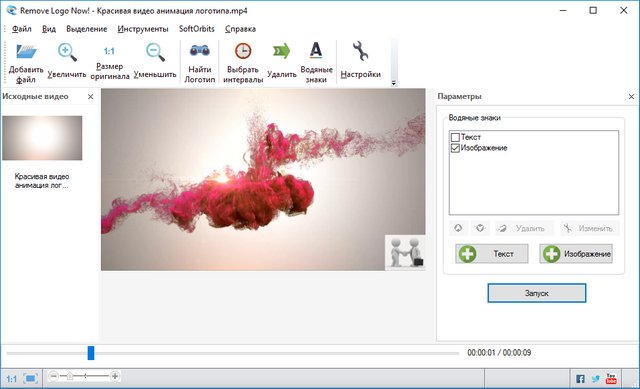Open the Twitter link icon

click(596, 379)
